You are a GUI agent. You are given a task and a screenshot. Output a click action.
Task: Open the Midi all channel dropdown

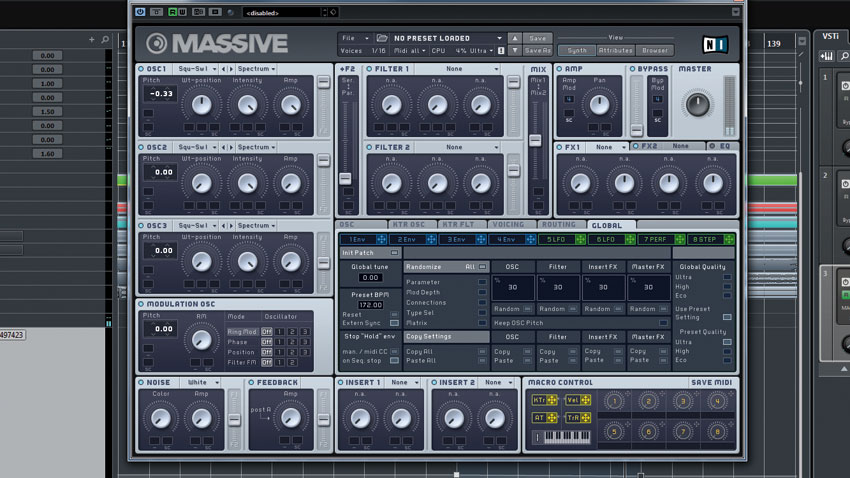click(410, 50)
